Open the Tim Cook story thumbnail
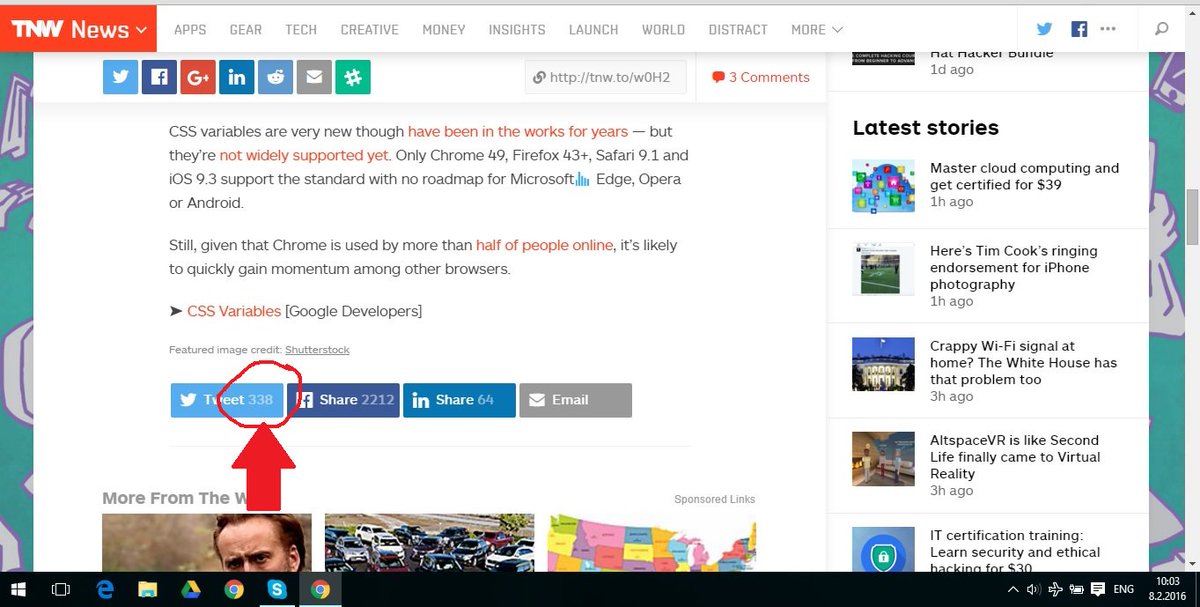 (884, 267)
